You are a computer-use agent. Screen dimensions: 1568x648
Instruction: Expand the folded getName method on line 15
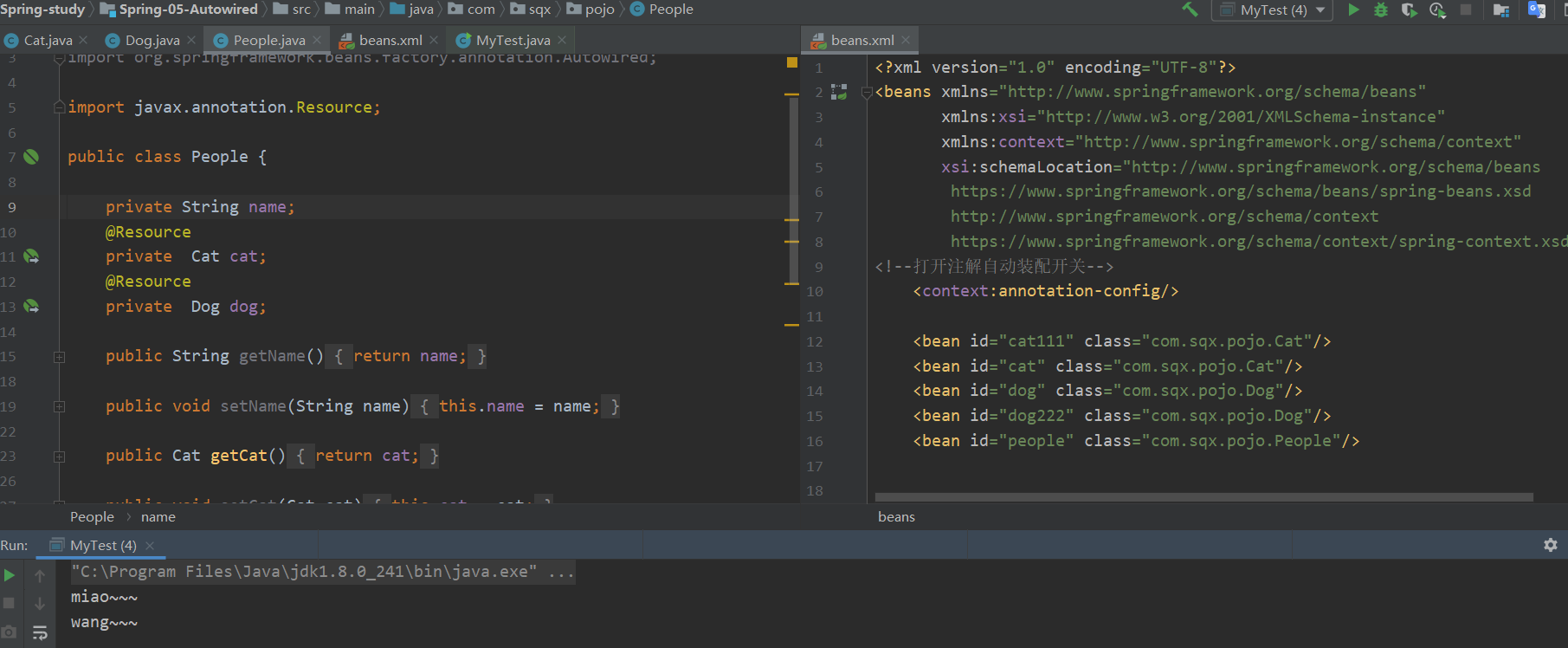point(59,357)
